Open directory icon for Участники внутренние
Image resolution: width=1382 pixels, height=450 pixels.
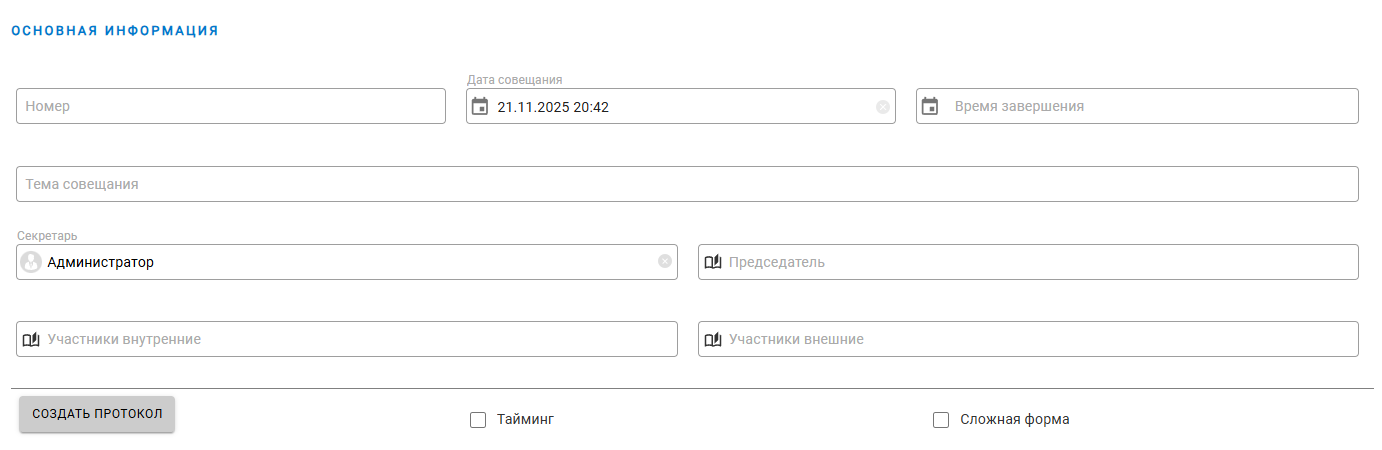pyautogui.click(x=31, y=339)
